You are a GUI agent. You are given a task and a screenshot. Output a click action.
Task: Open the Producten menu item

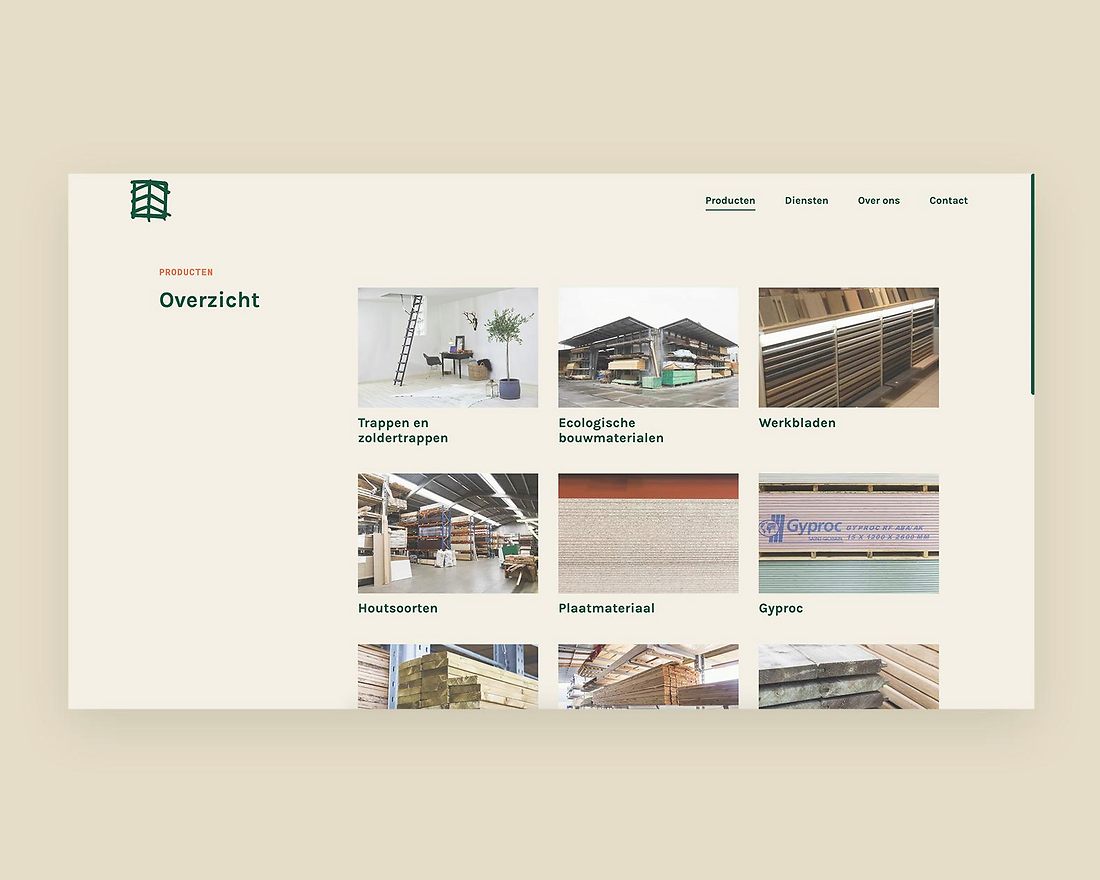pyautogui.click(x=730, y=201)
